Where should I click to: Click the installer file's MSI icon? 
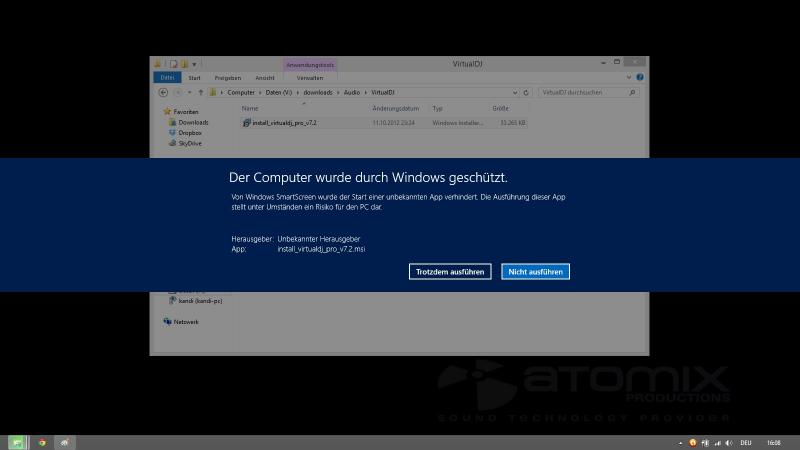246,123
